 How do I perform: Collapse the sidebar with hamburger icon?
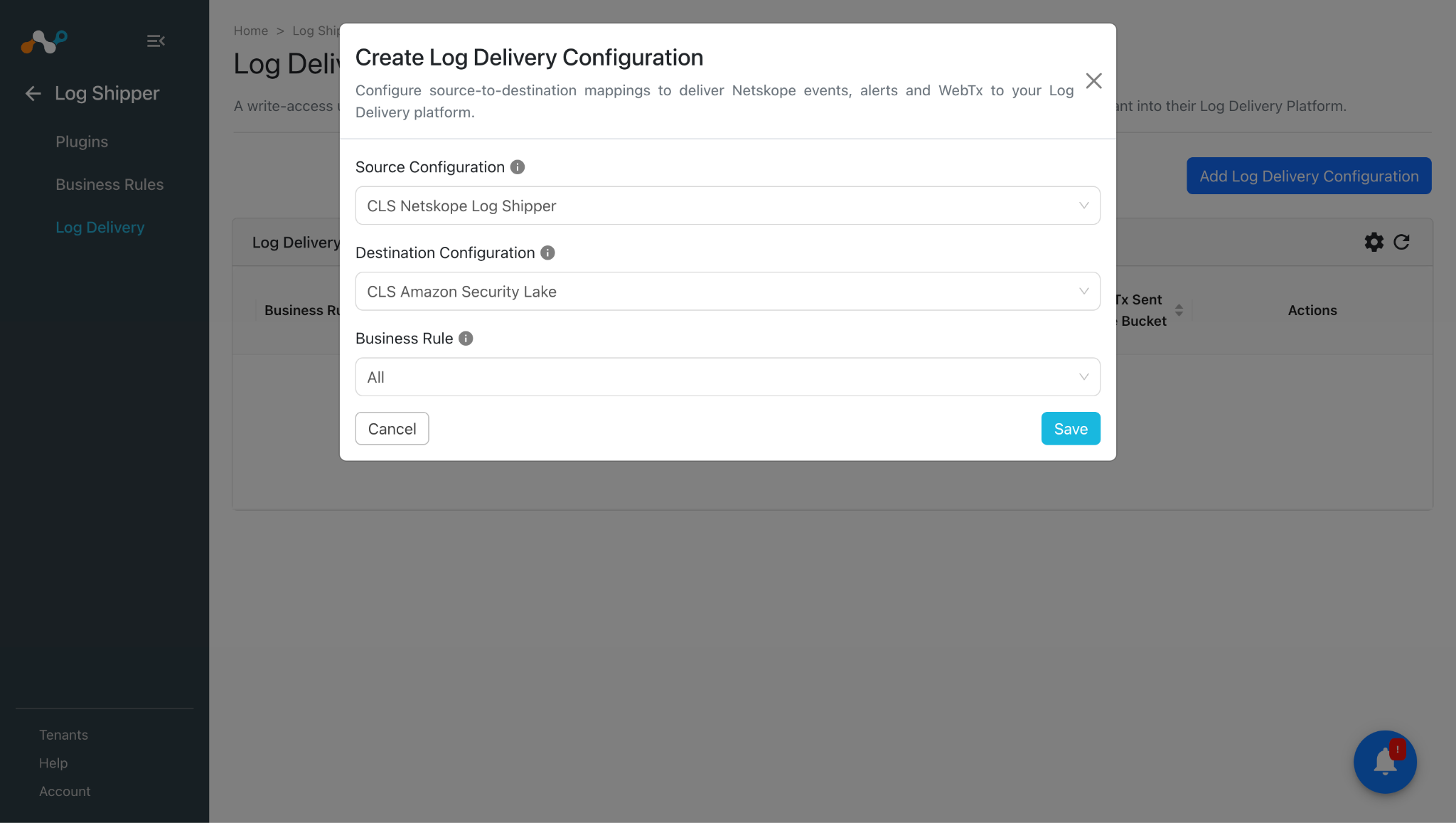pyautogui.click(x=156, y=41)
